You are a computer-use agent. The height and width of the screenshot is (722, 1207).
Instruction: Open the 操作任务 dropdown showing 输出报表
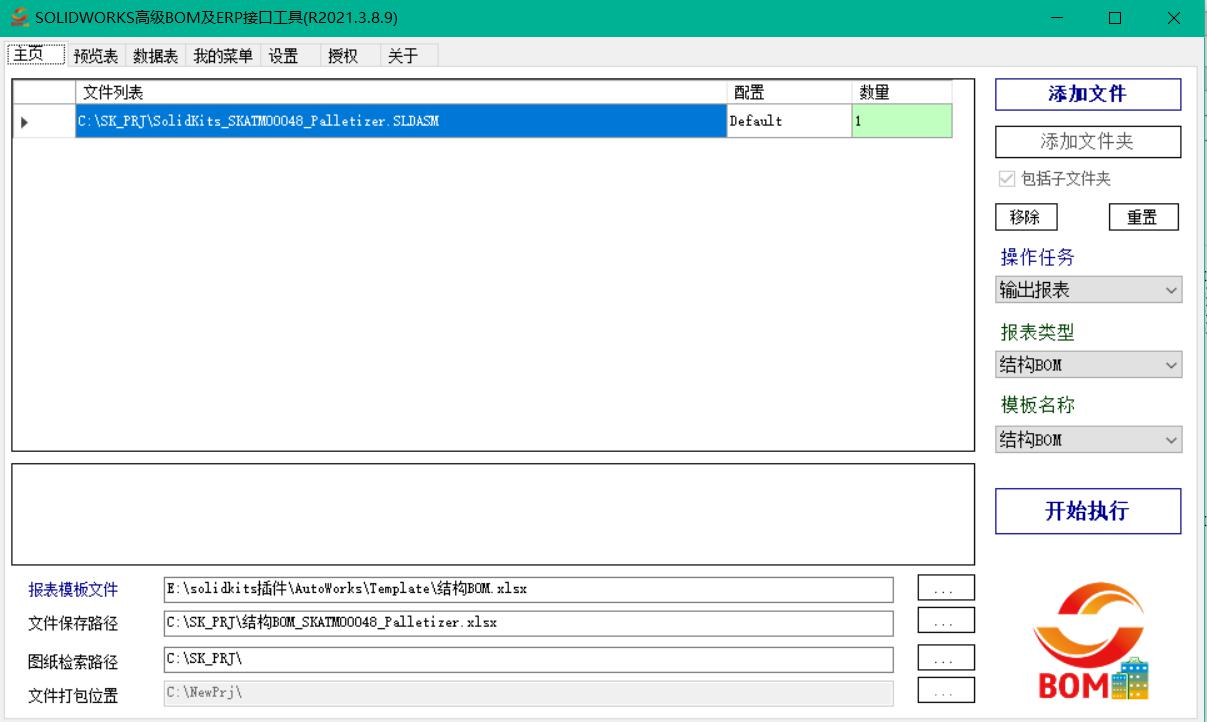coord(1088,290)
